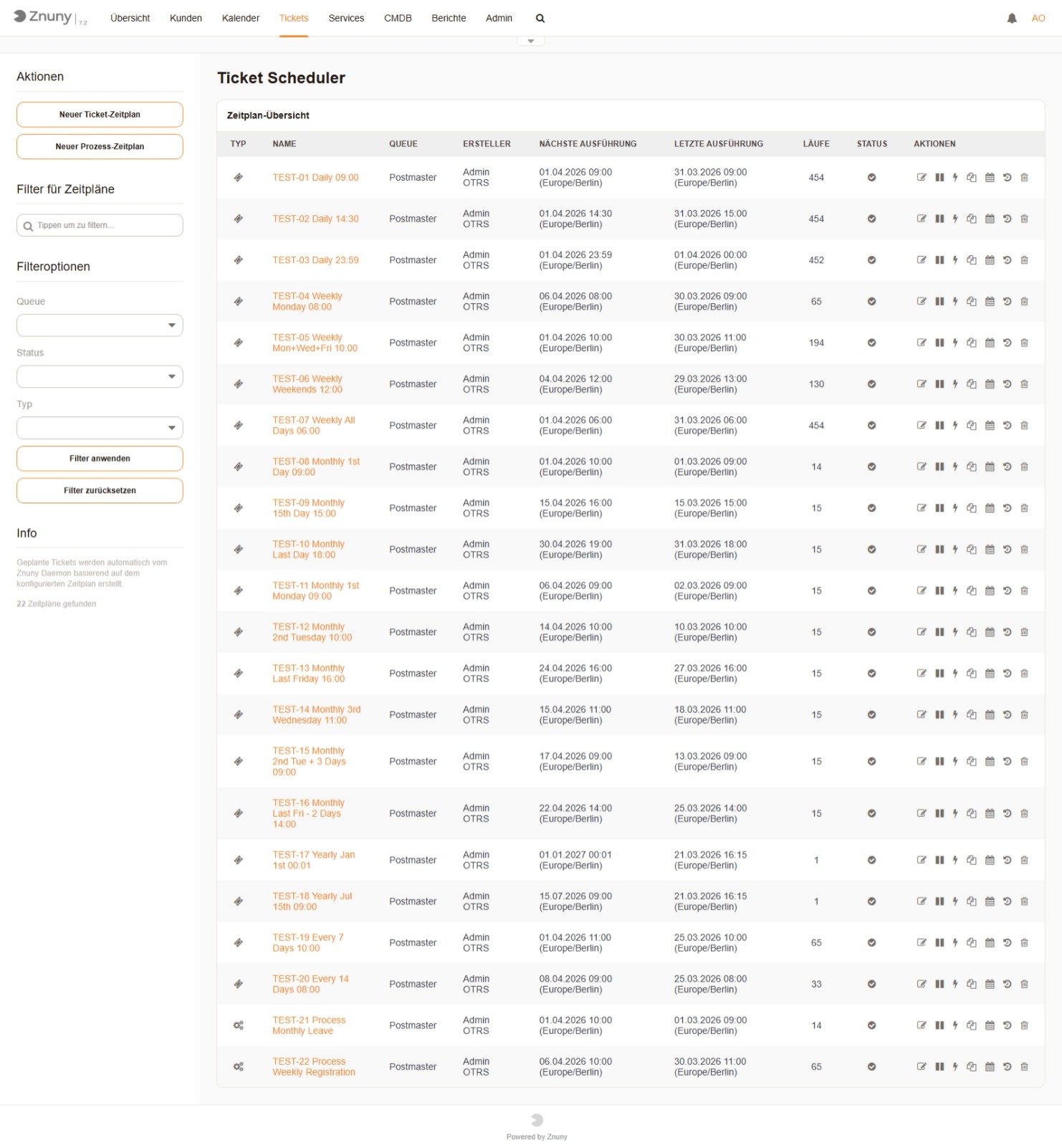The image size is (1062, 1148).
Task: Open history icon for TEST-13 Monthly Last Friday
Action: click(1007, 674)
